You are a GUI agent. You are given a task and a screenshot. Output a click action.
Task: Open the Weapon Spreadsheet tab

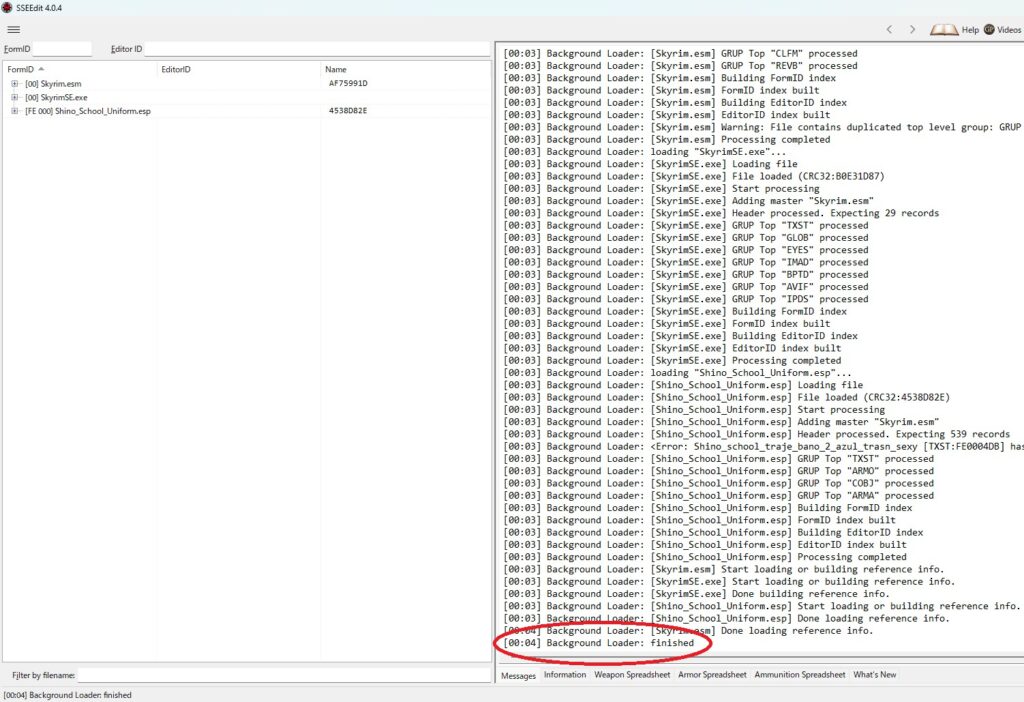click(632, 675)
